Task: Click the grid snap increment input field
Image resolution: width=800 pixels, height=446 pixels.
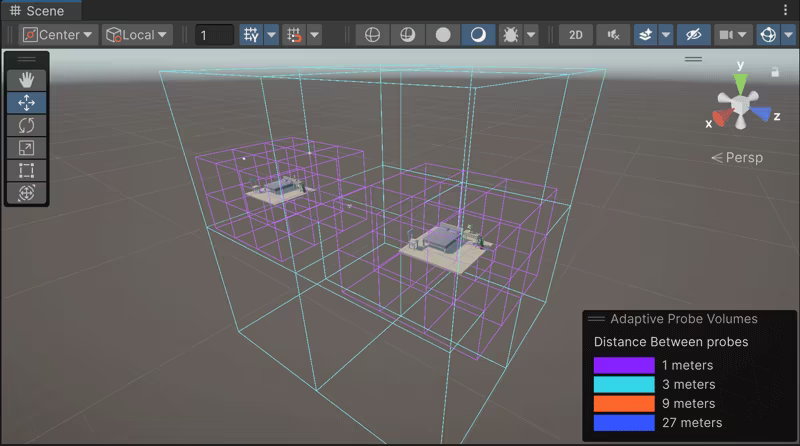Action: point(214,35)
